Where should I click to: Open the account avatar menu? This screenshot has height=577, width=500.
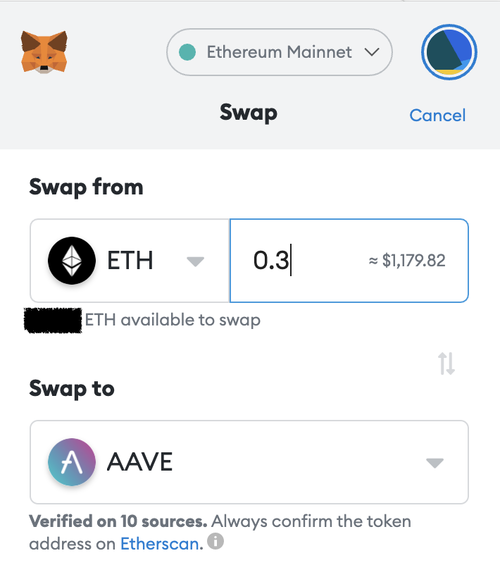tap(449, 52)
